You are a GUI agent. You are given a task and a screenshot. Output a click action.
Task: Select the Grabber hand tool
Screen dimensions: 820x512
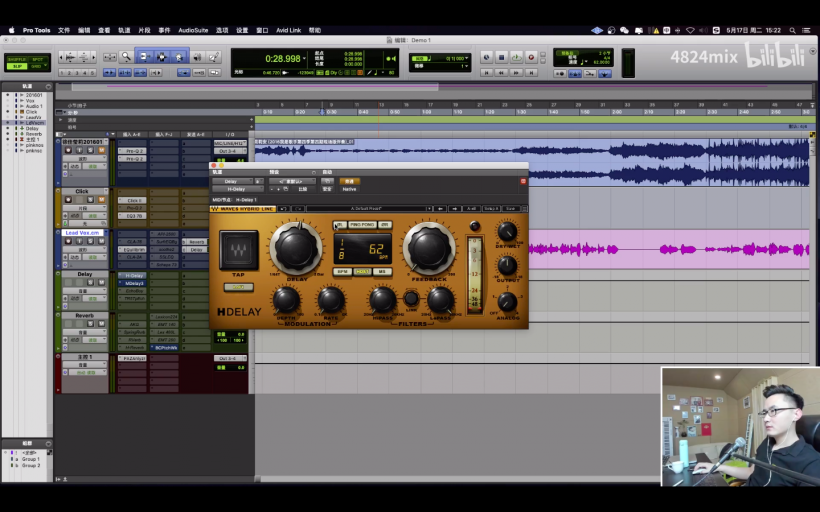[x=179, y=56]
